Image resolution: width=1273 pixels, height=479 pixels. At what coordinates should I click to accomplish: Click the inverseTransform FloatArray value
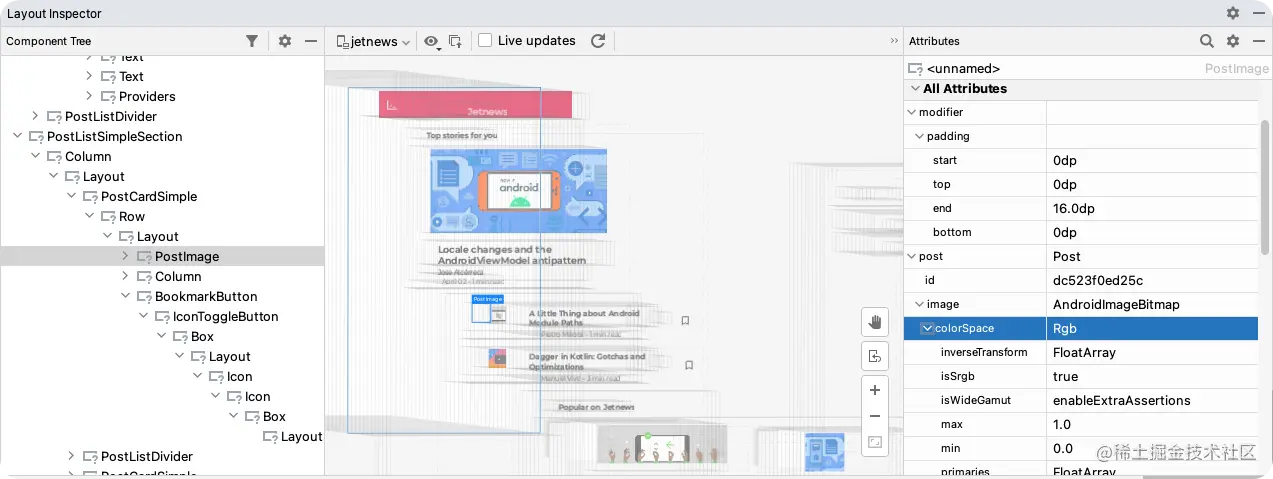(1084, 352)
